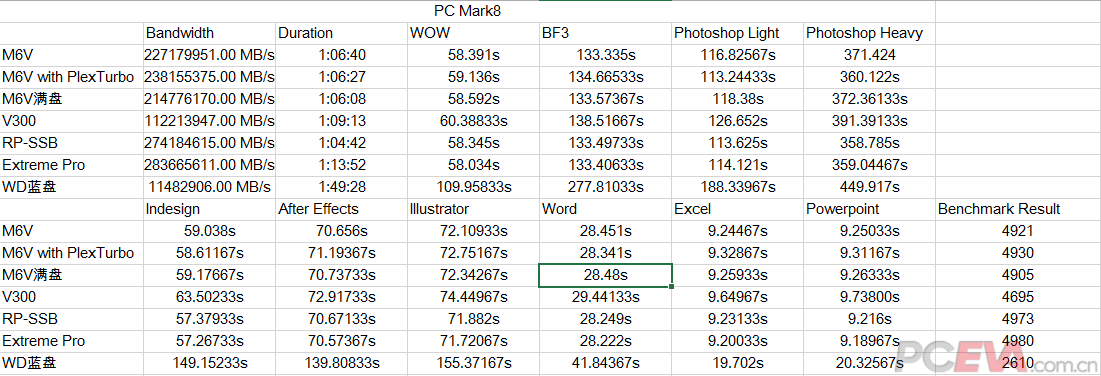Select the duration cell 1:13:52
This screenshot has height=376, width=1101.
click(341, 165)
